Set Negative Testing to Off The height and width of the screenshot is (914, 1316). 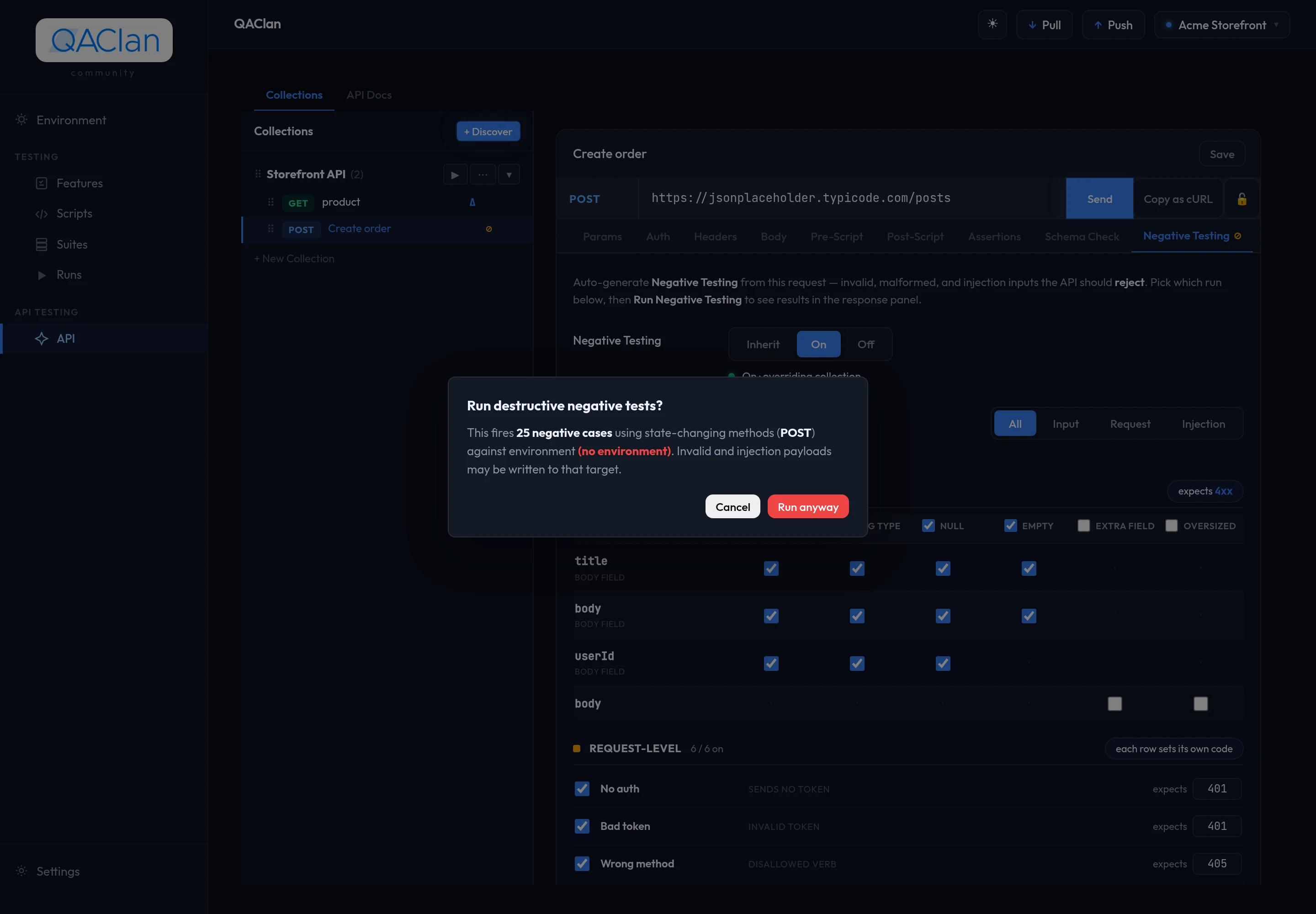click(x=865, y=344)
